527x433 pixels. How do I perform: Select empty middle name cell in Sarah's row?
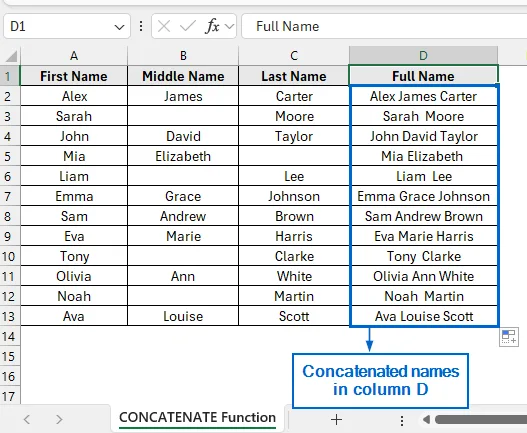coord(183,116)
